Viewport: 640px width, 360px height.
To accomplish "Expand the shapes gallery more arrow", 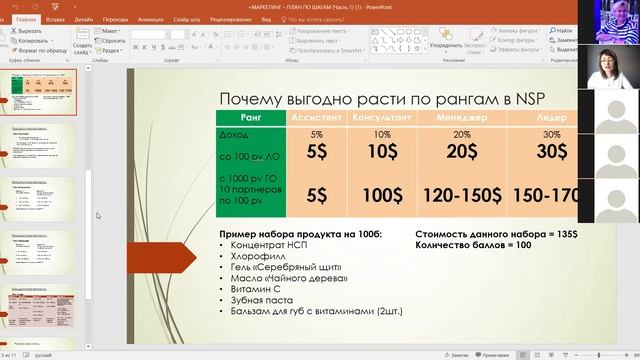I will (425, 49).
